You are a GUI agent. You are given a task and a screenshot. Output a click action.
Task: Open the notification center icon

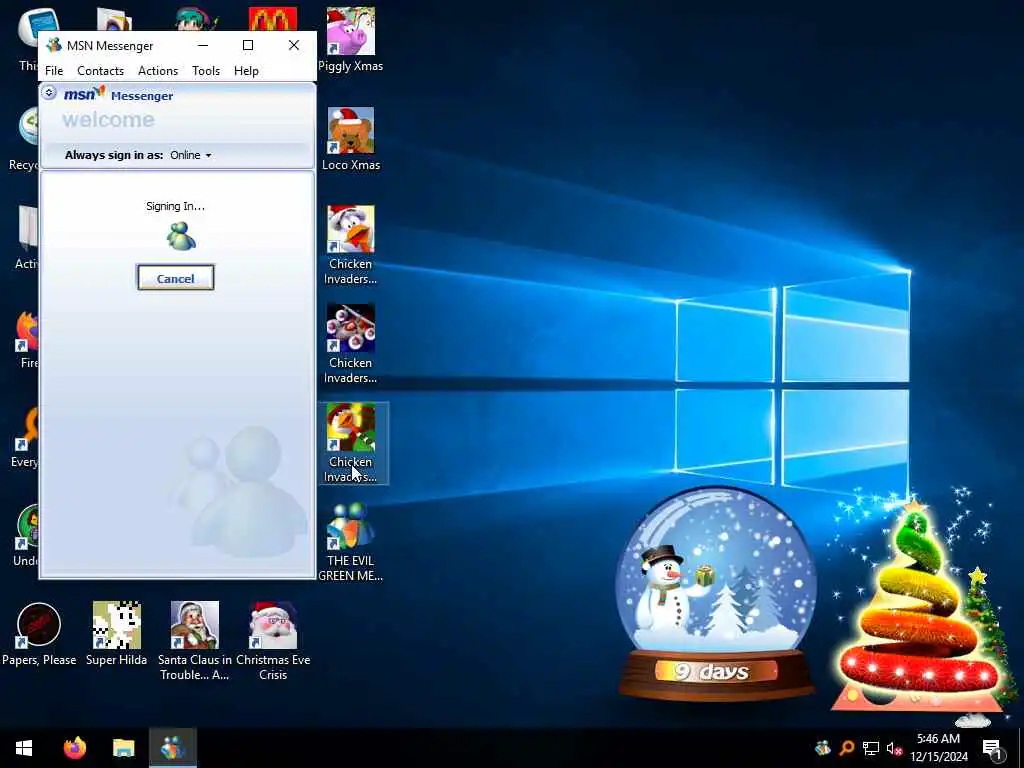[x=992, y=748]
